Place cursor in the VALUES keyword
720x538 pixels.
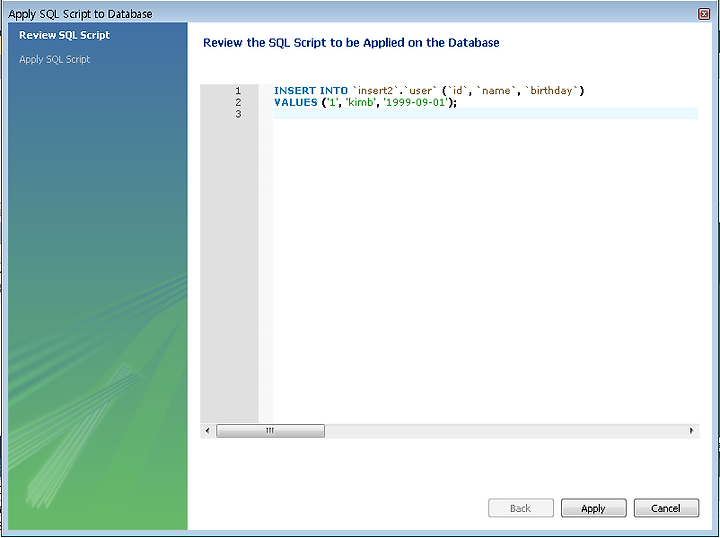(x=296, y=102)
